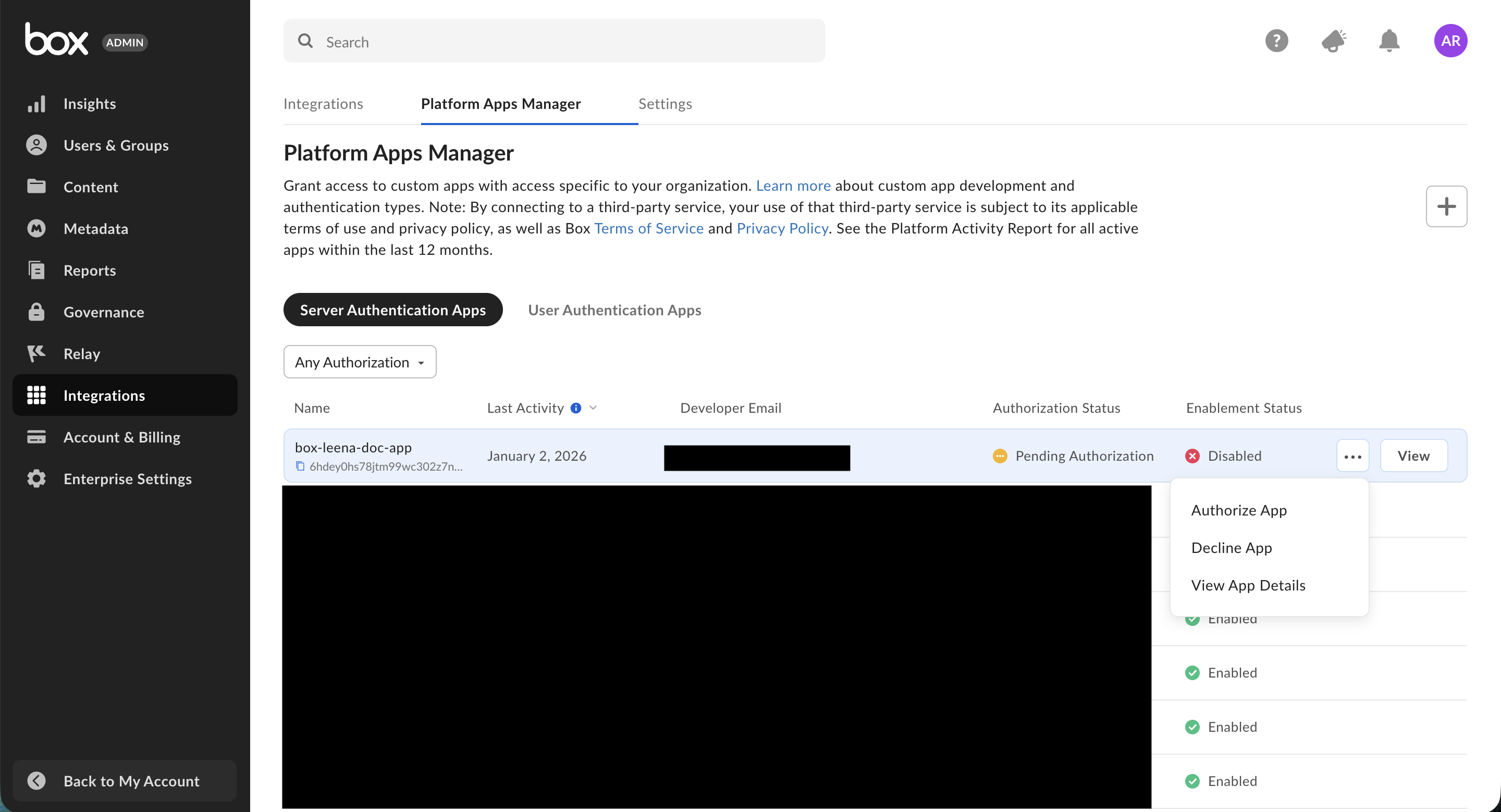Go to Enterprise Settings in sidebar
Viewport: 1501px width, 812px height.
tap(127, 479)
